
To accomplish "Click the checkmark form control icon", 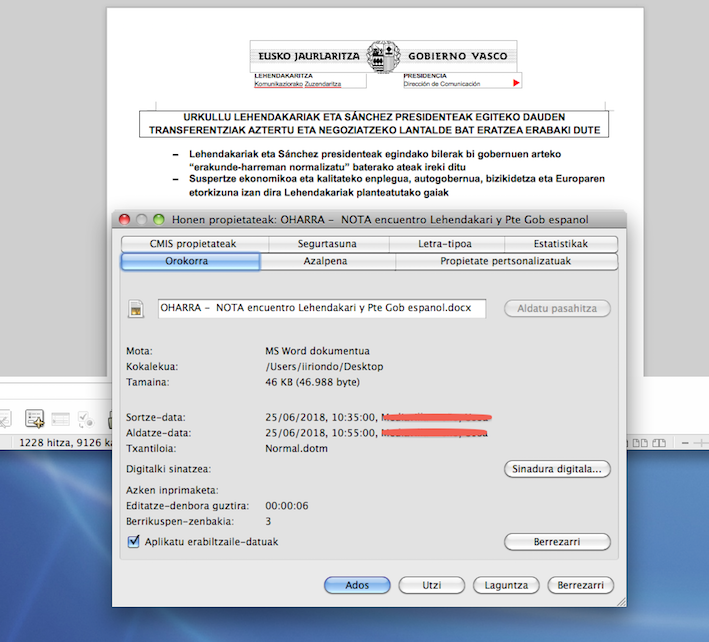I will pos(88,418).
